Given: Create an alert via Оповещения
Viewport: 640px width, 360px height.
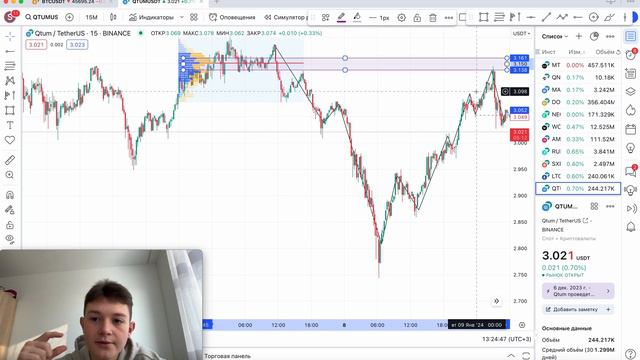Looking at the screenshot, I should pos(232,17).
